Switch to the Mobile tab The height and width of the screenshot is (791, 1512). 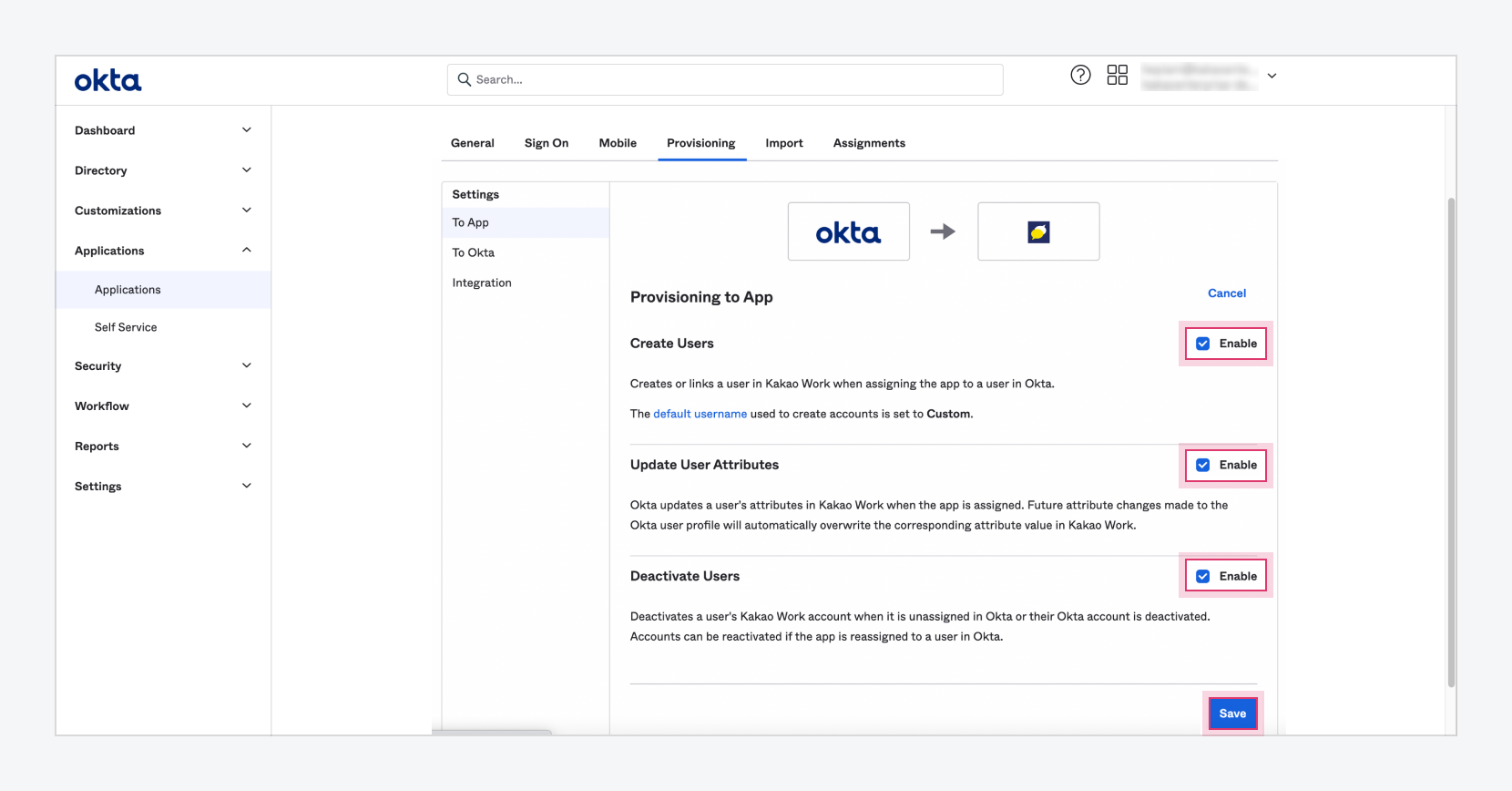coord(618,143)
